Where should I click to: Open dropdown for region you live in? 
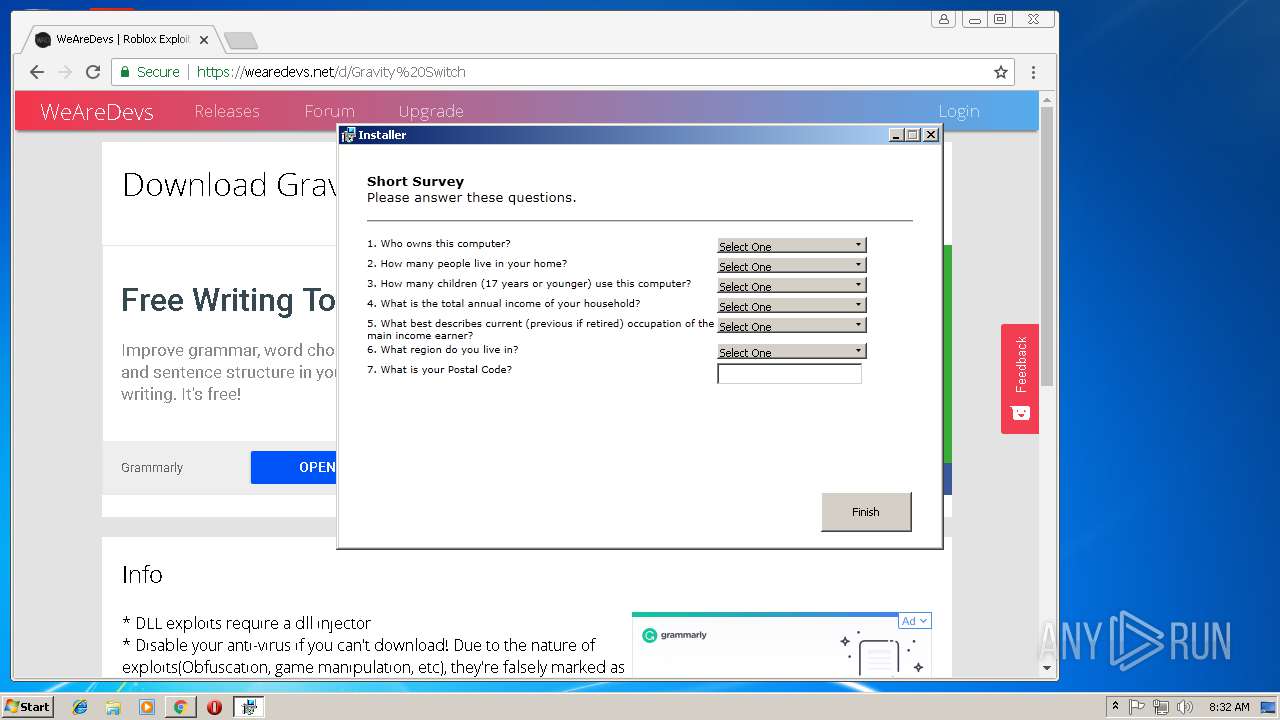pyautogui.click(x=791, y=351)
